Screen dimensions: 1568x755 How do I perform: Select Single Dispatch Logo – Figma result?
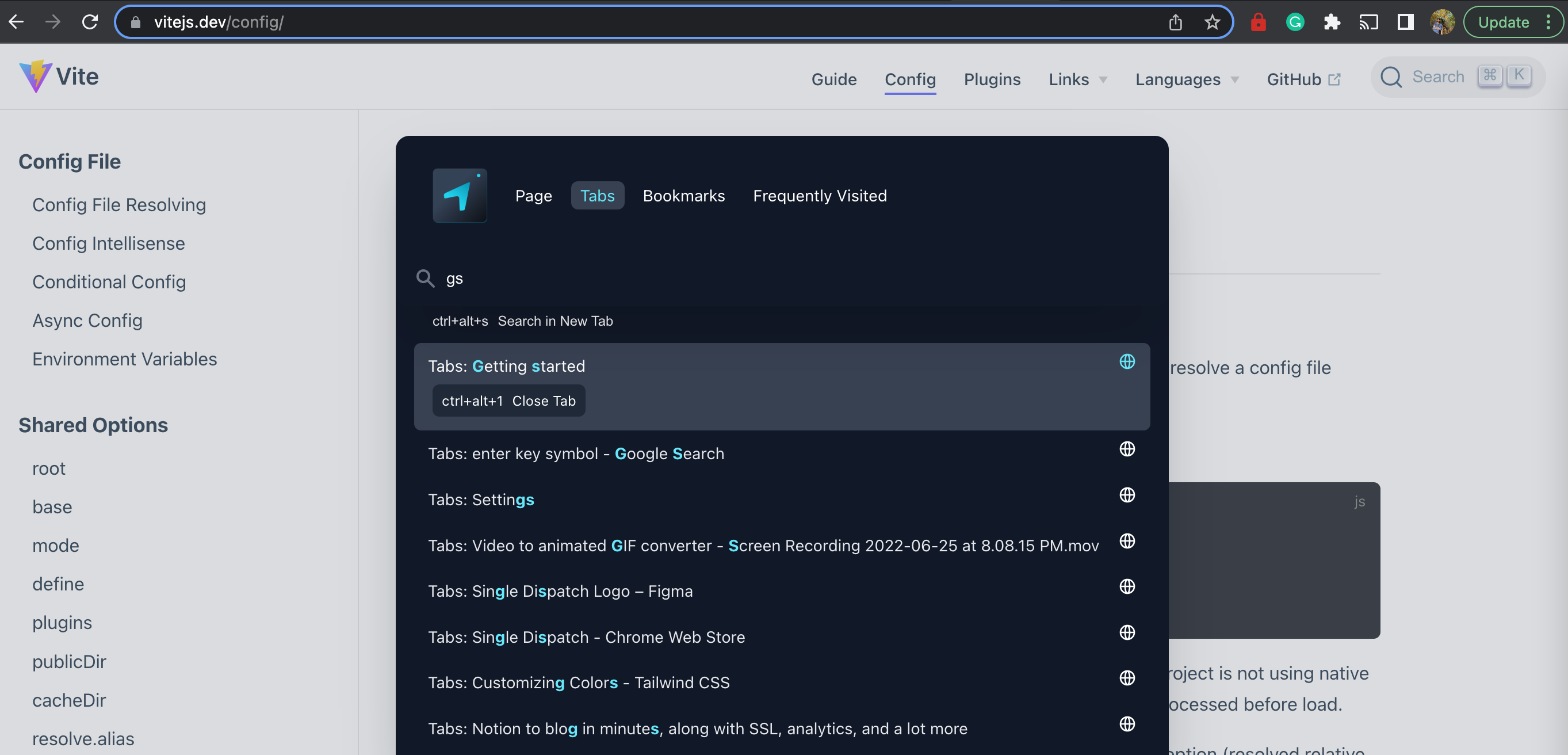coord(782,591)
